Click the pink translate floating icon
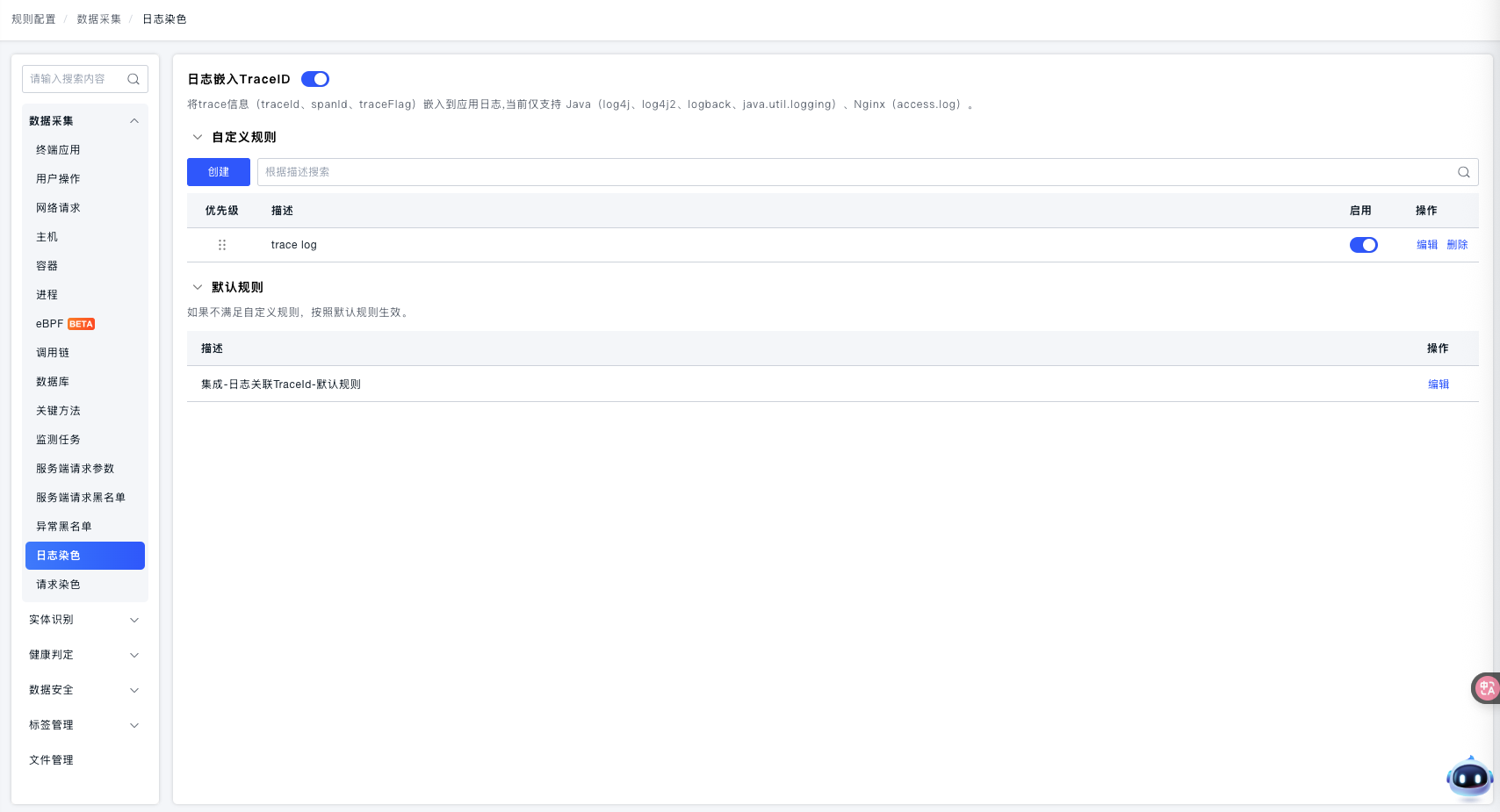1500x812 pixels. click(x=1485, y=688)
